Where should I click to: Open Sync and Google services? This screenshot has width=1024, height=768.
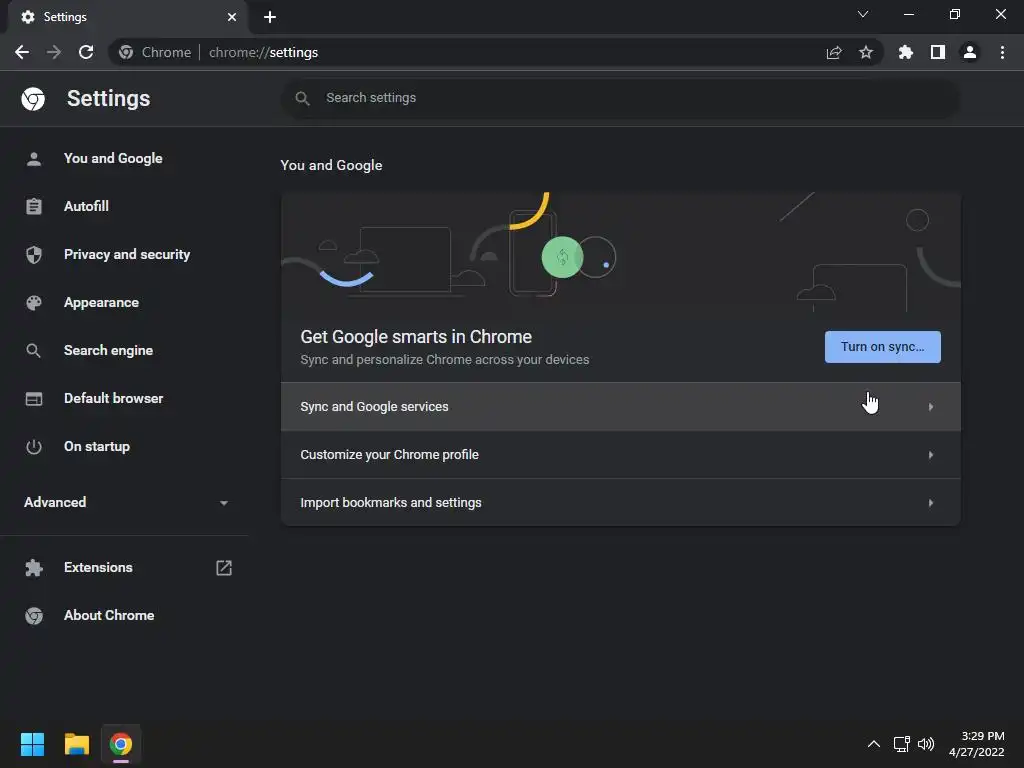pos(620,407)
